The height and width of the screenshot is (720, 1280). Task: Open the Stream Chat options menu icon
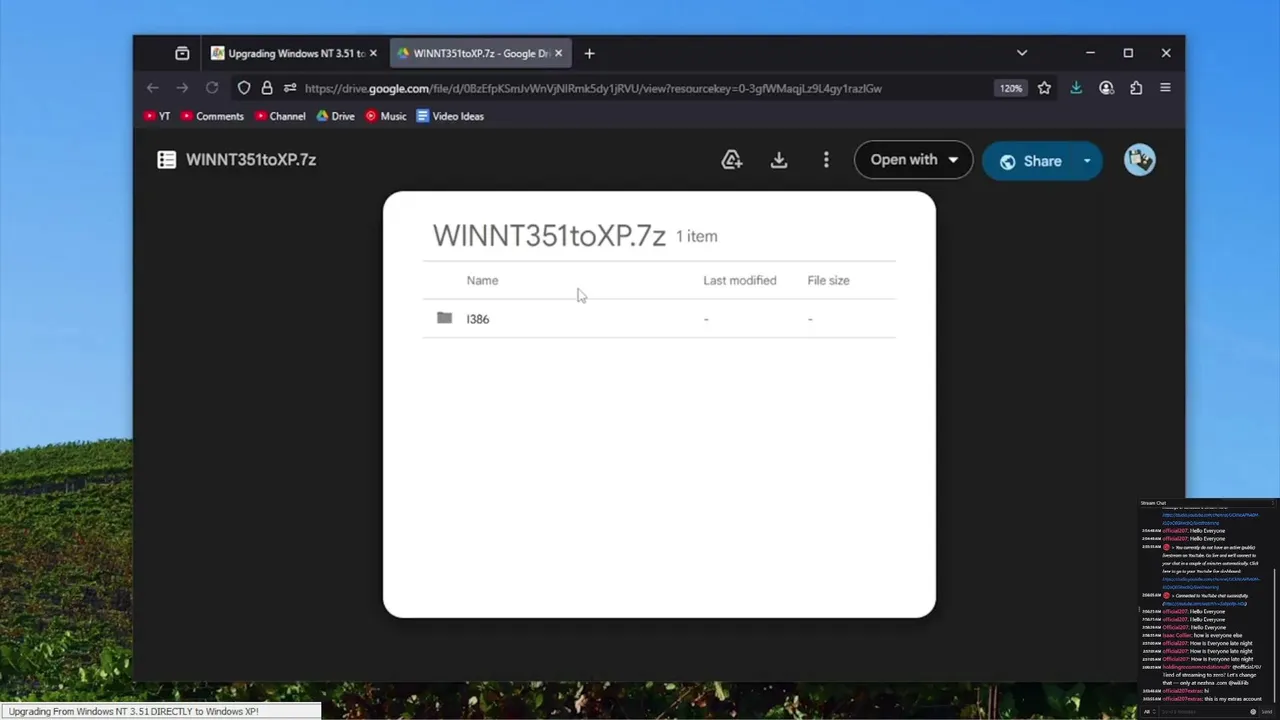1272,503
